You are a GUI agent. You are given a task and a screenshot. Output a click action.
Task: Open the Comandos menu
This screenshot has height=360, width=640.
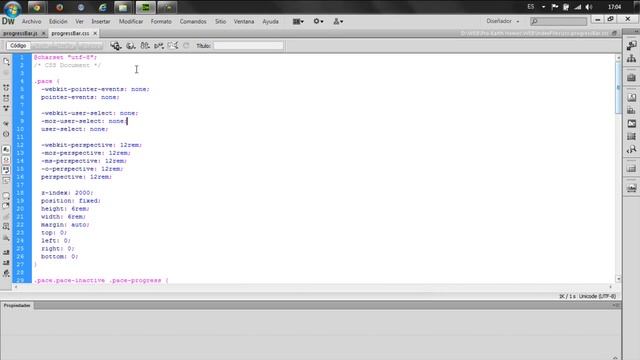pyautogui.click(x=193, y=21)
